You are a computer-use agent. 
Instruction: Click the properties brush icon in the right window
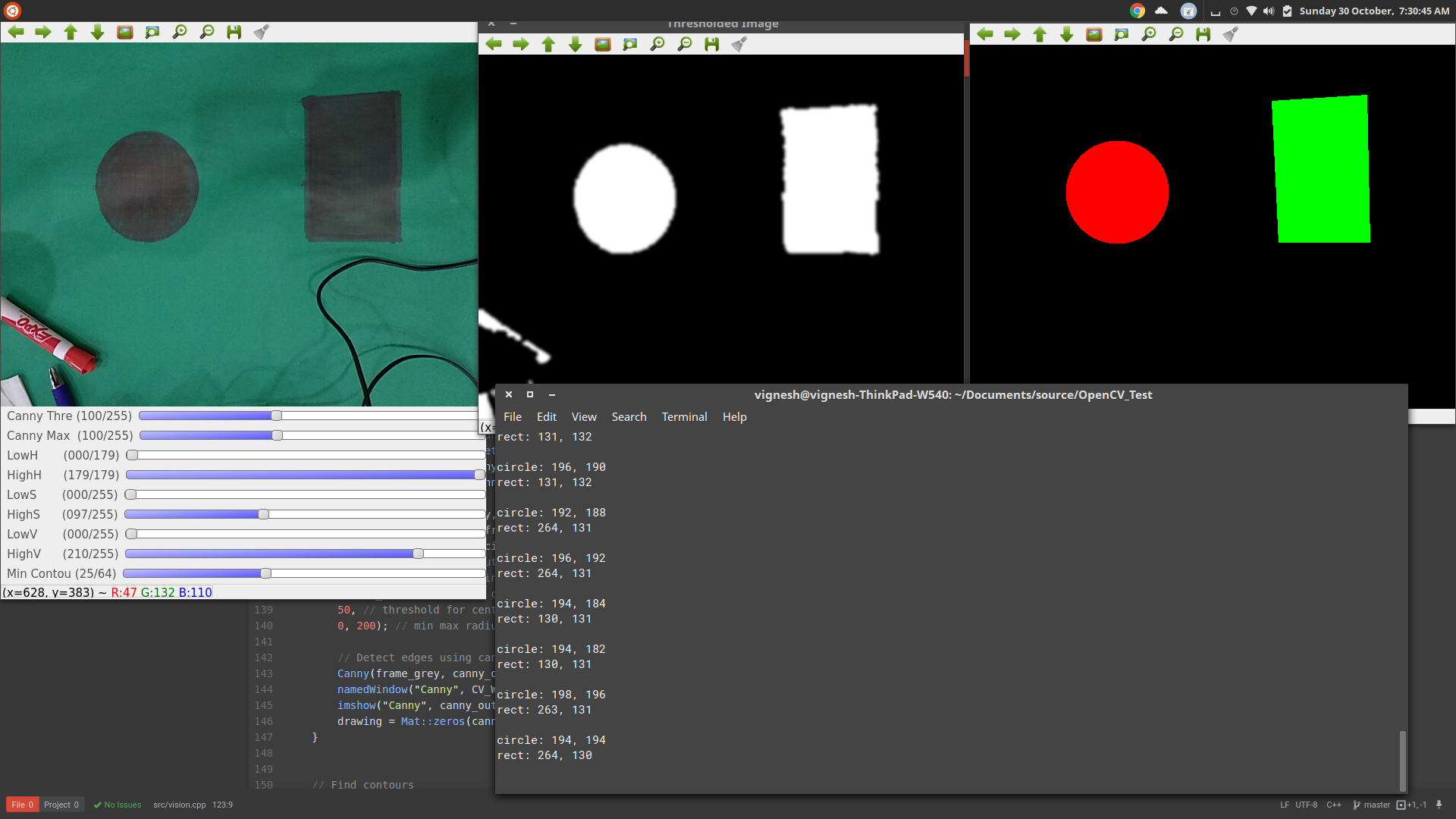pyautogui.click(x=1231, y=34)
